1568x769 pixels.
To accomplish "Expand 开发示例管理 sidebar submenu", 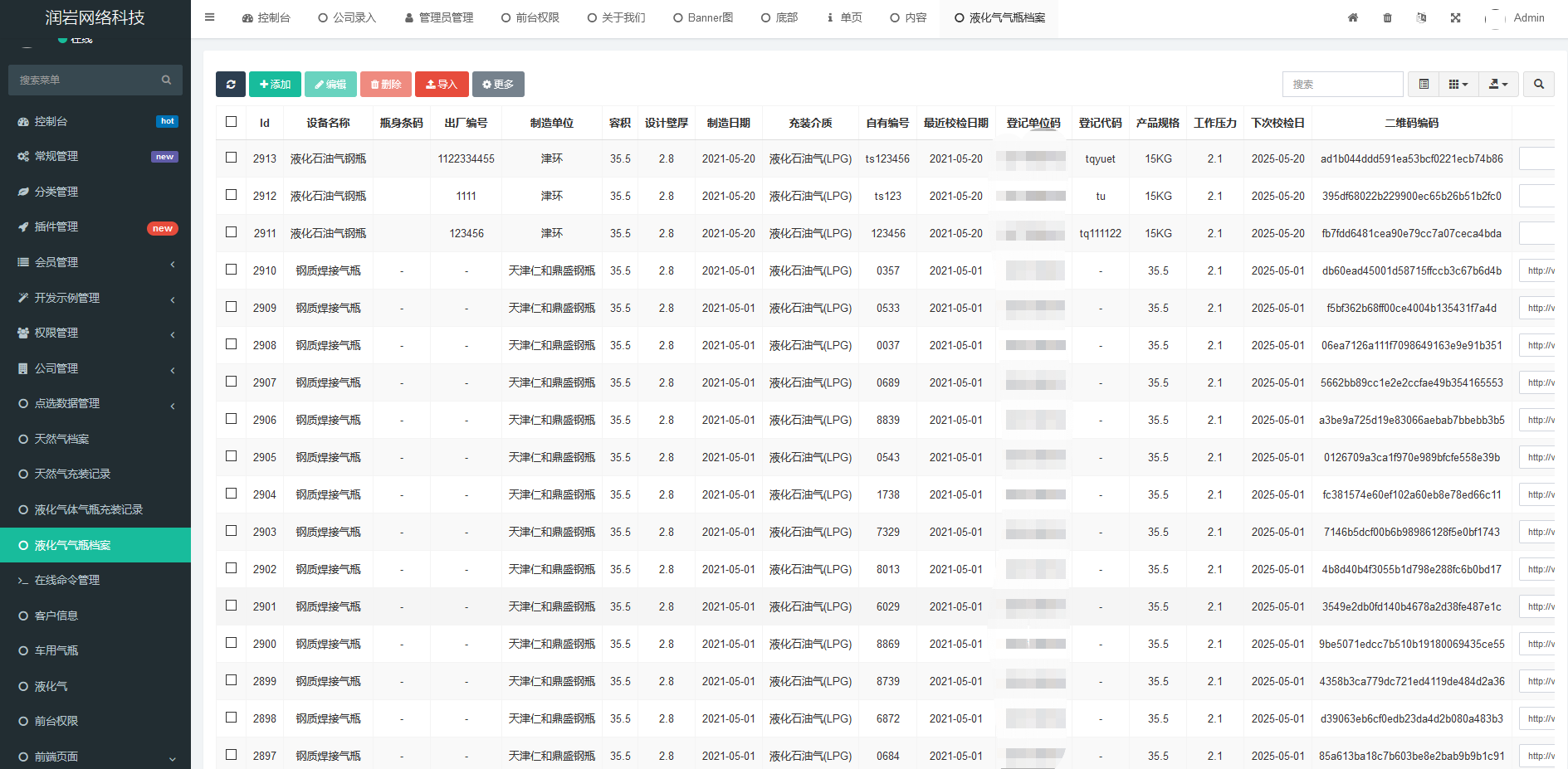I will [95, 298].
